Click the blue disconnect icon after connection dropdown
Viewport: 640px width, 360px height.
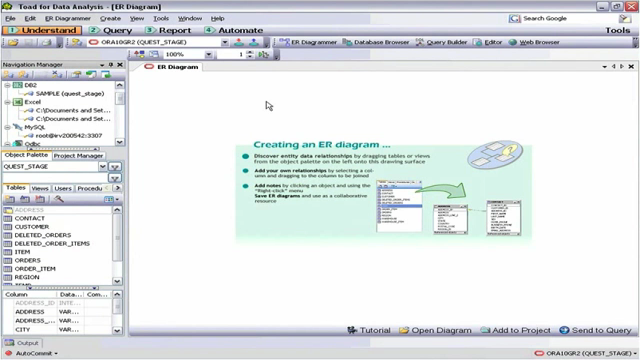click(253, 42)
